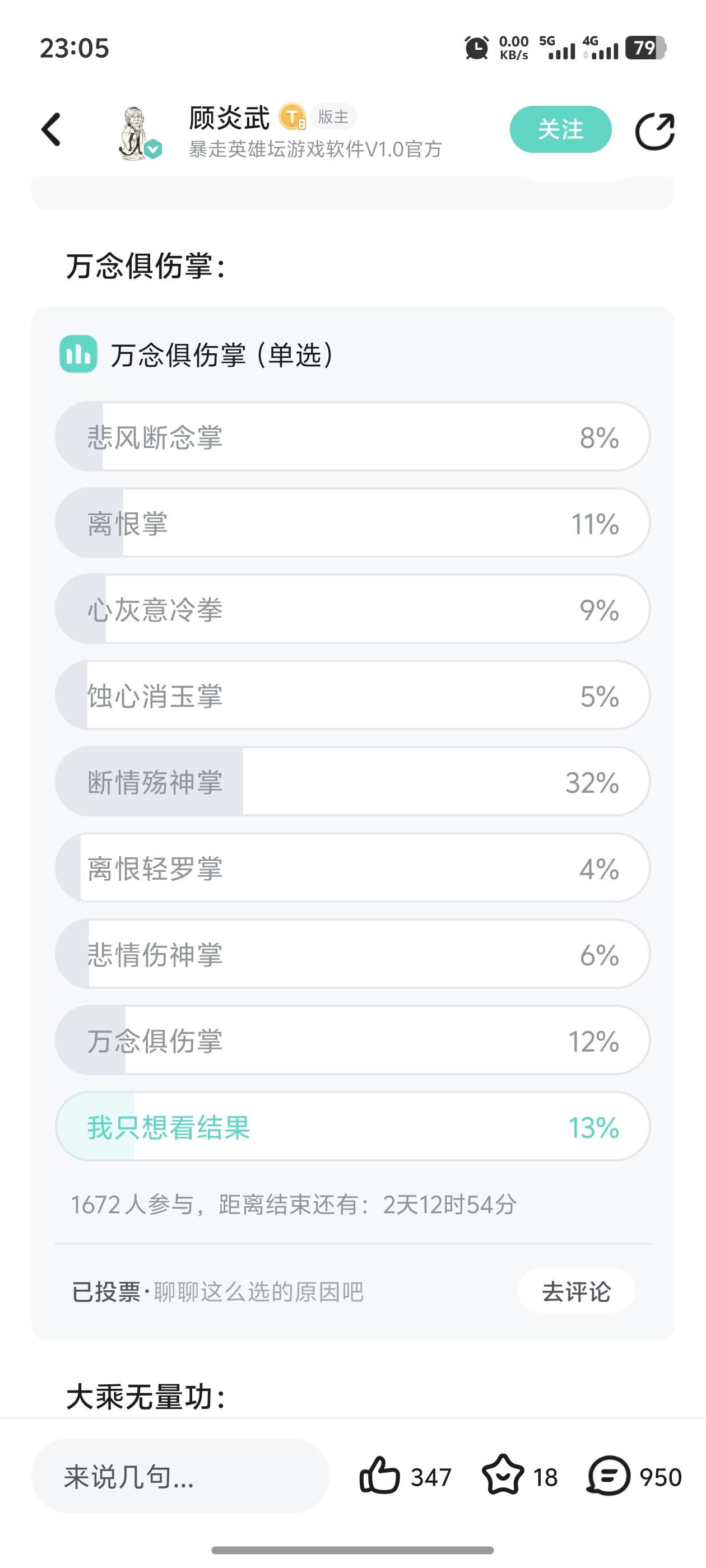Tap the gold T badge icon
The image size is (706, 1568).
click(x=292, y=117)
